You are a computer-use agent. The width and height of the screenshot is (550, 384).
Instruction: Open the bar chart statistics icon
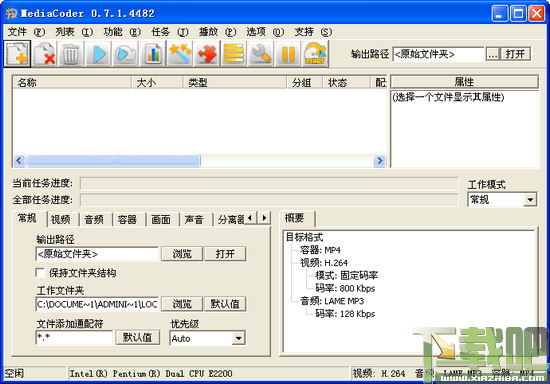point(153,54)
